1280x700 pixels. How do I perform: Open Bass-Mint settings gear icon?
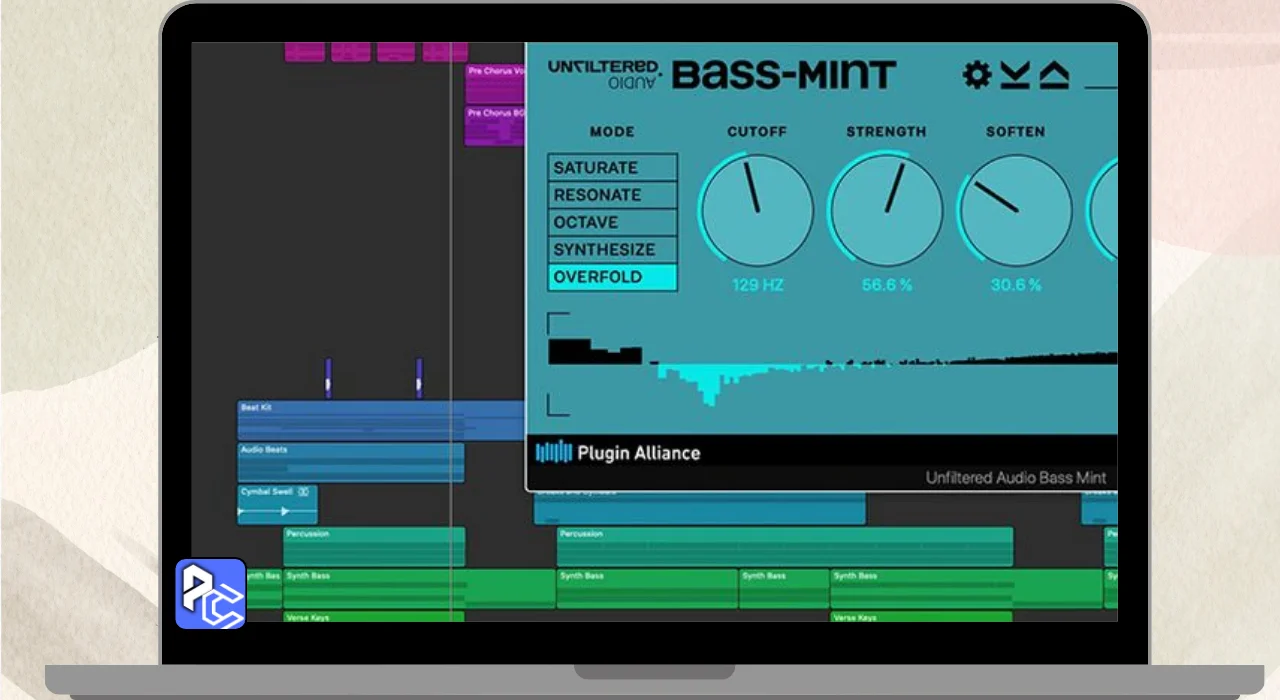click(976, 75)
